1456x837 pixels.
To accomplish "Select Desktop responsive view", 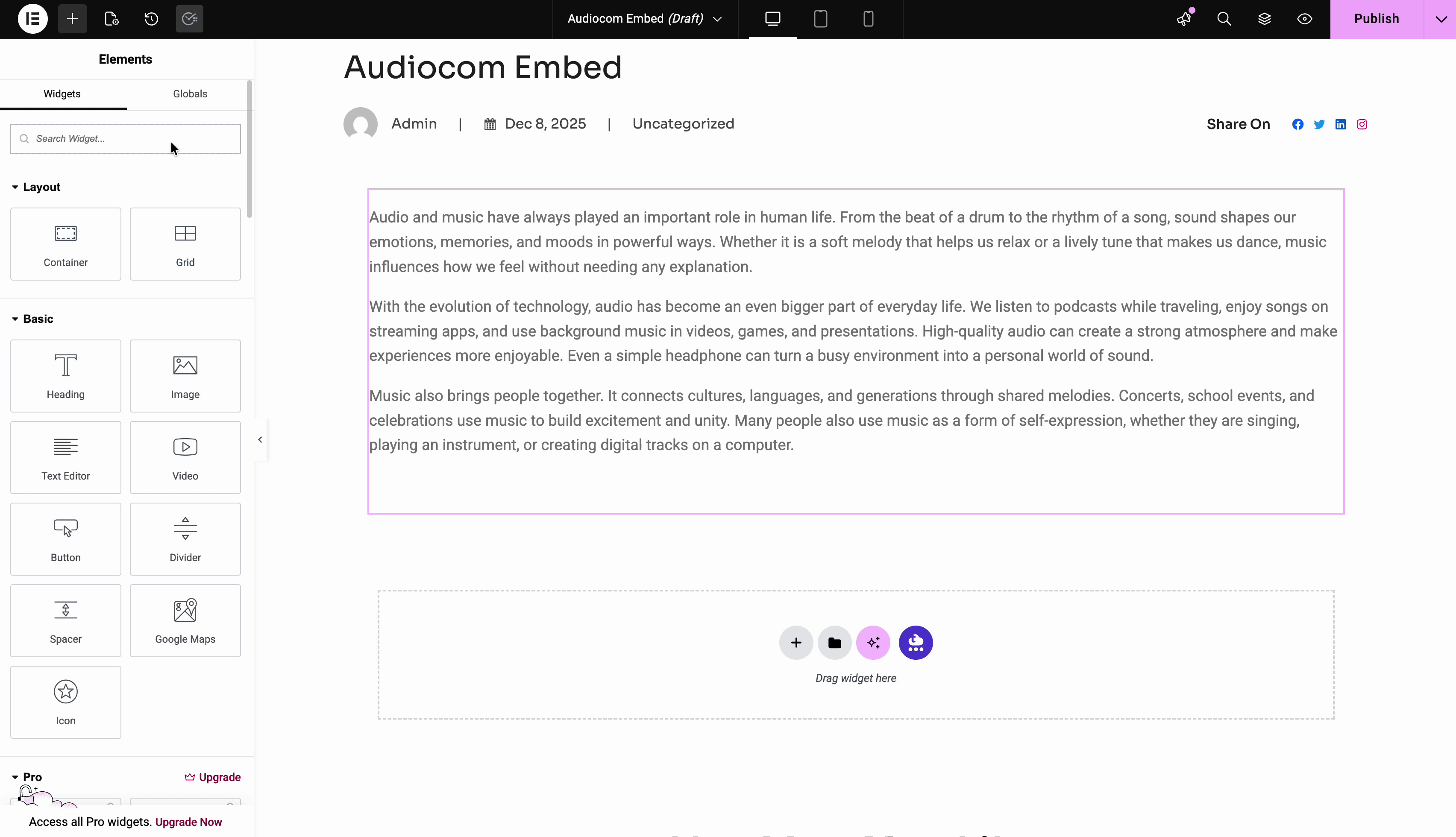I will (772, 19).
